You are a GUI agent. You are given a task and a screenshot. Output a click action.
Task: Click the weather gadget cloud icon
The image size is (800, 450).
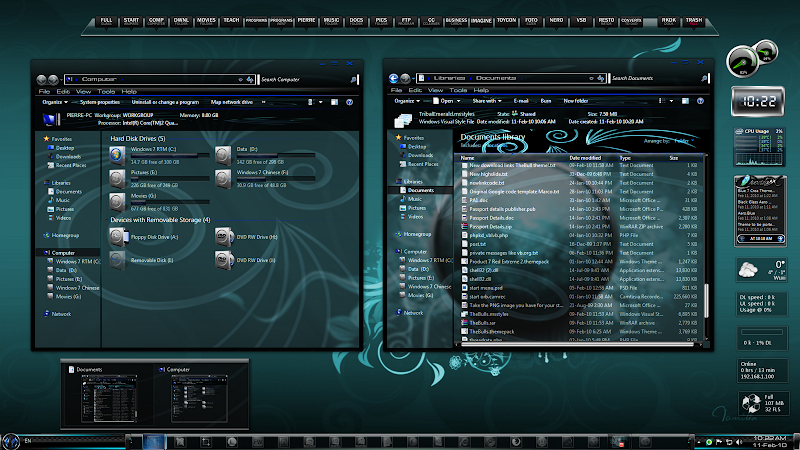[748, 269]
